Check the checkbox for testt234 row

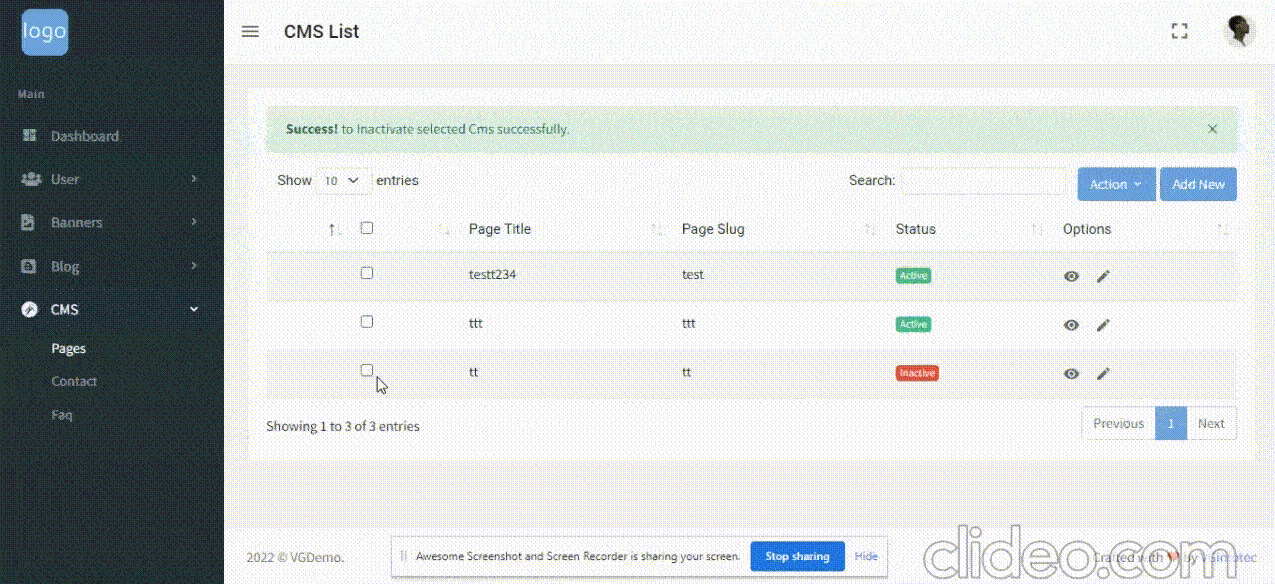click(367, 273)
